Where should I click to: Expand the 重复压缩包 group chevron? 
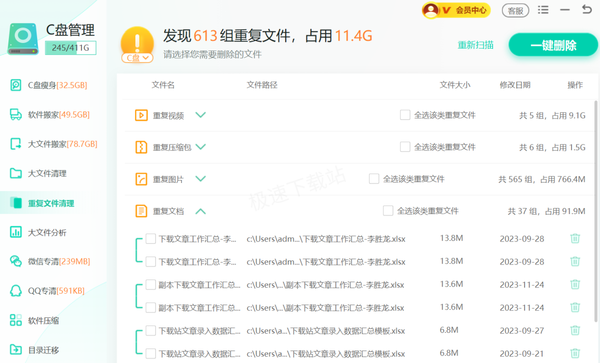click(x=201, y=147)
